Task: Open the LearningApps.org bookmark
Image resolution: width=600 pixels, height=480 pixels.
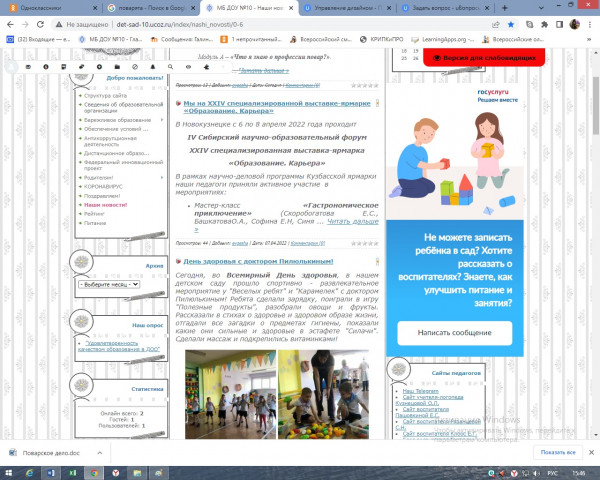Action: pos(443,39)
